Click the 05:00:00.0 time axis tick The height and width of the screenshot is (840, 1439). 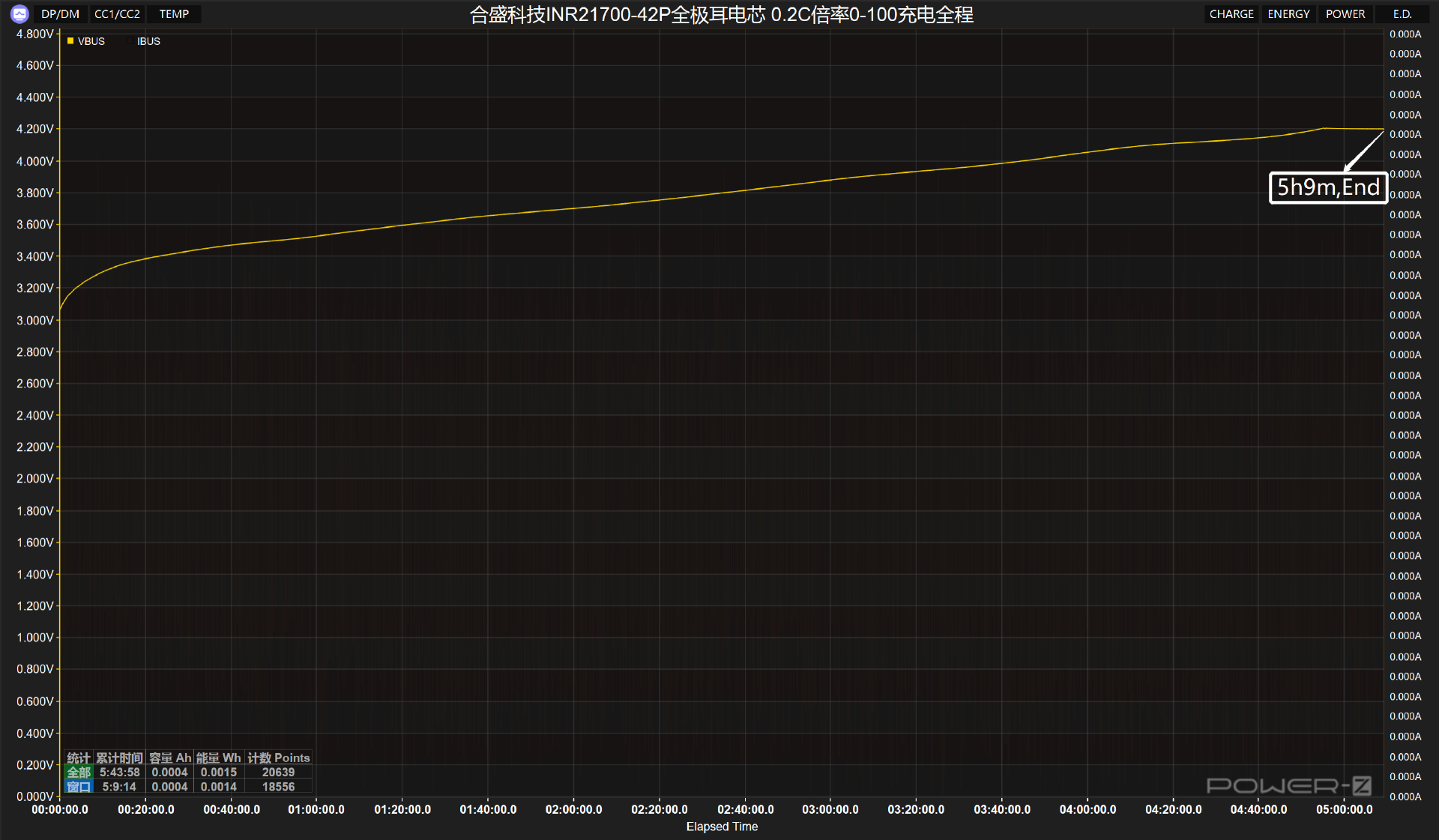click(1345, 809)
